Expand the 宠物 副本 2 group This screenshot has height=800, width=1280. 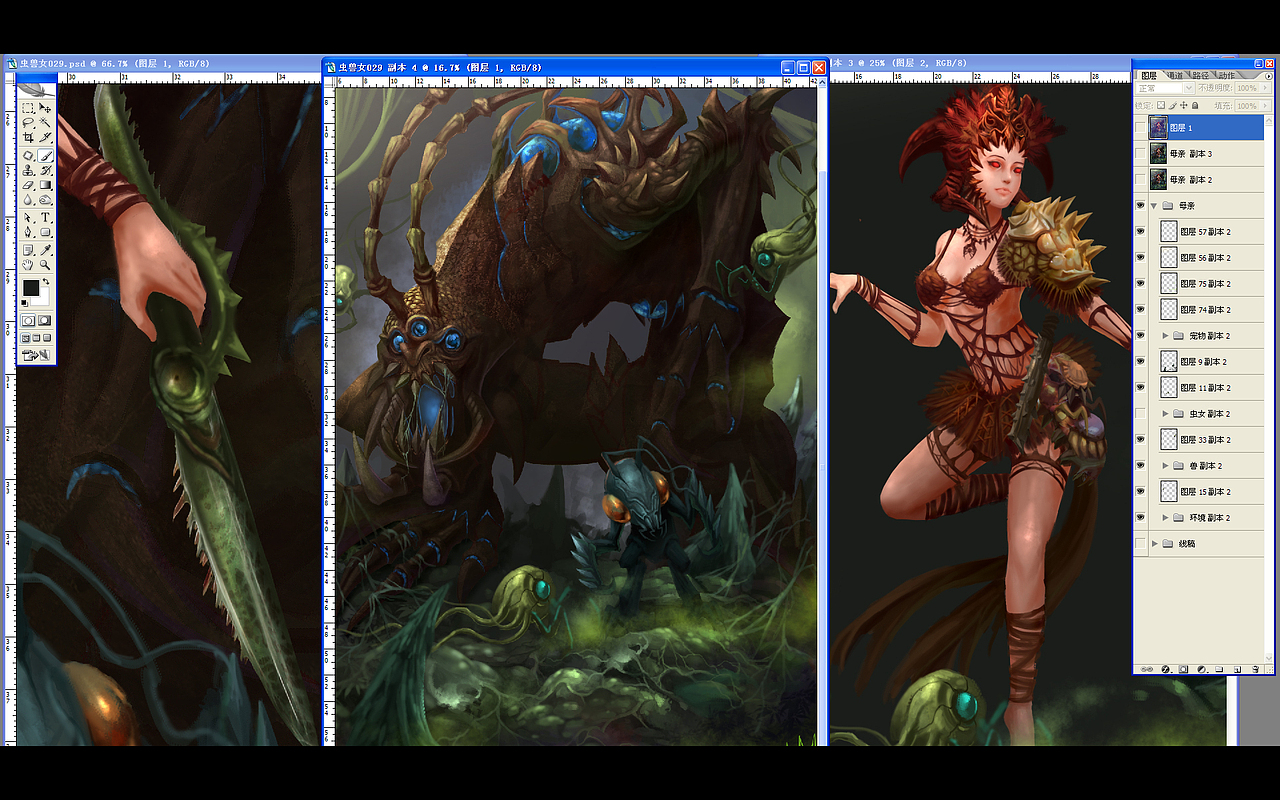tap(1165, 336)
